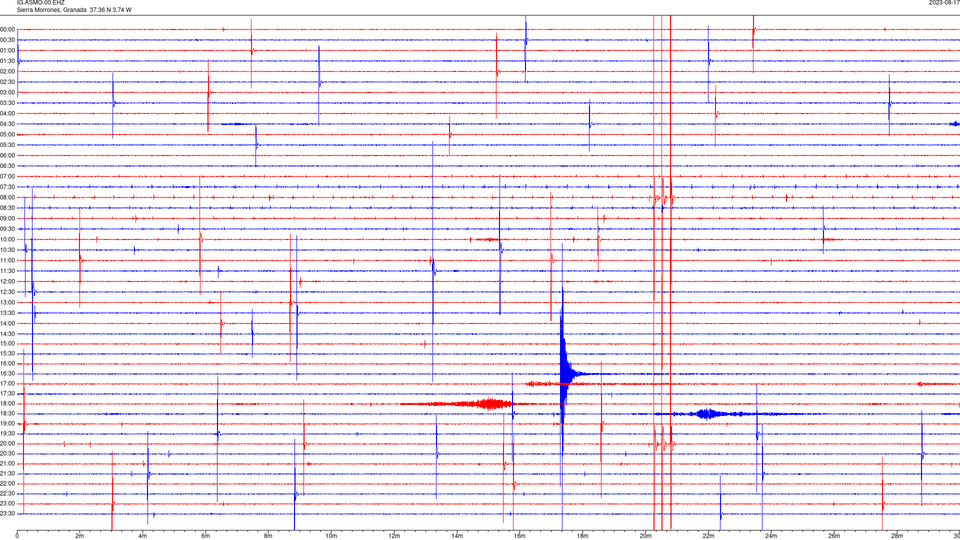The image size is (960, 540).
Task: Click the '11:00' time row label
Action: point(8,260)
